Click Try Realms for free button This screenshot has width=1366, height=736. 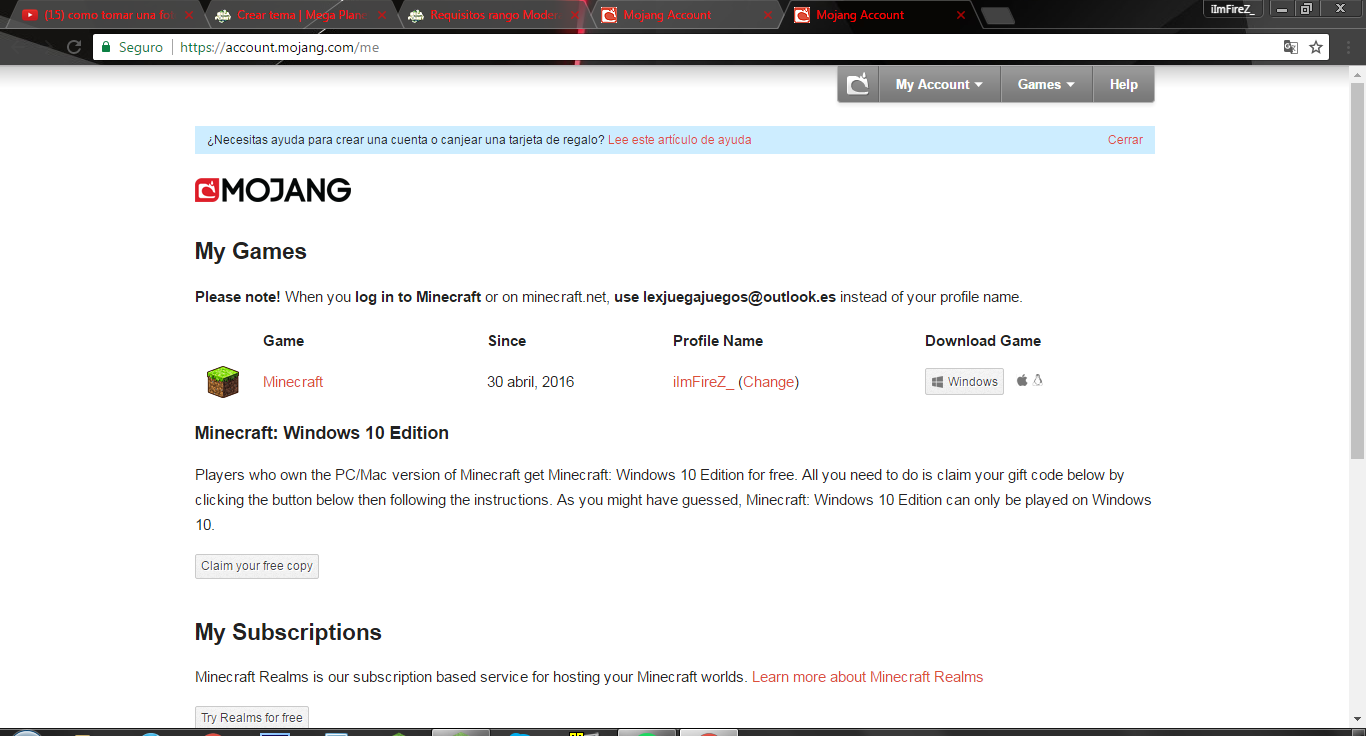coord(252,717)
